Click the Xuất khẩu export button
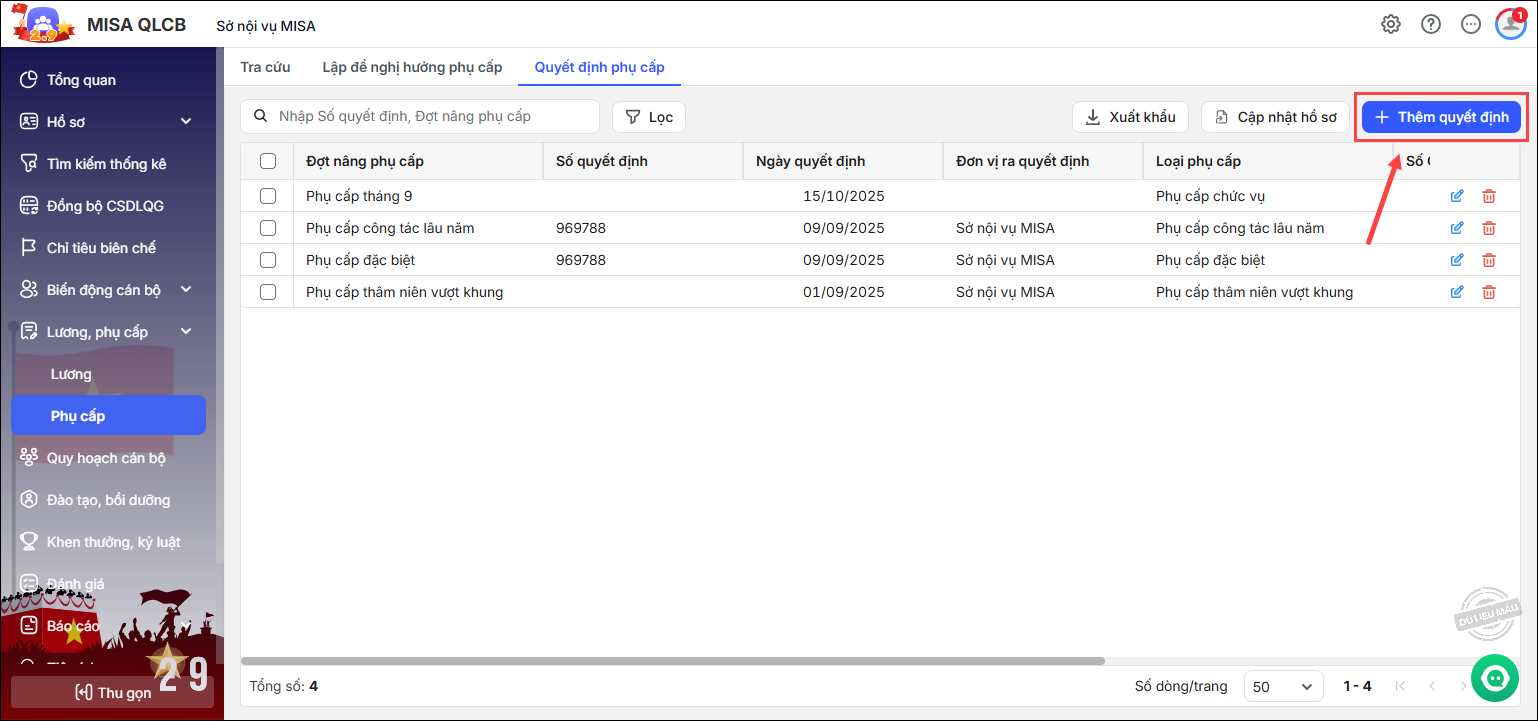 tap(1130, 117)
